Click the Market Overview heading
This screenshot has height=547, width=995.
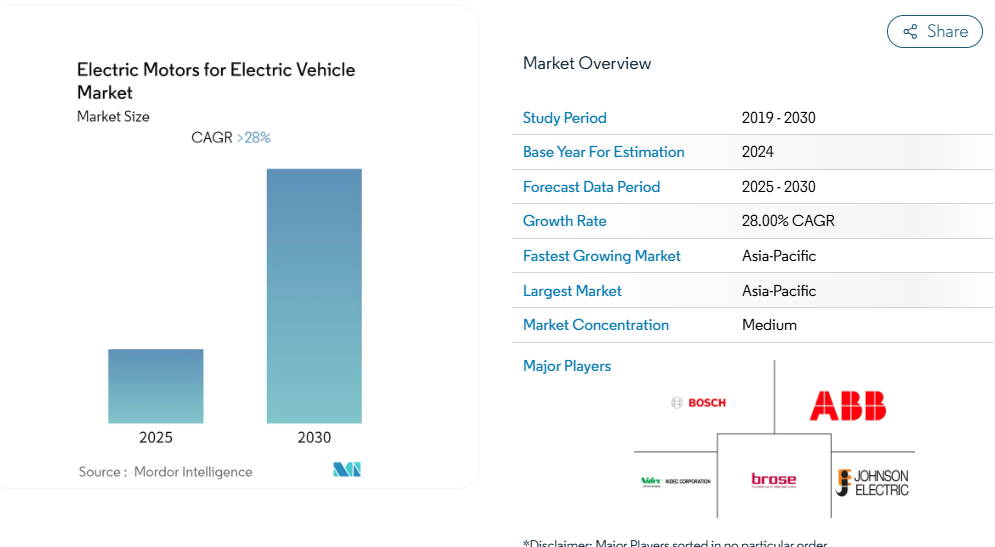tap(586, 63)
